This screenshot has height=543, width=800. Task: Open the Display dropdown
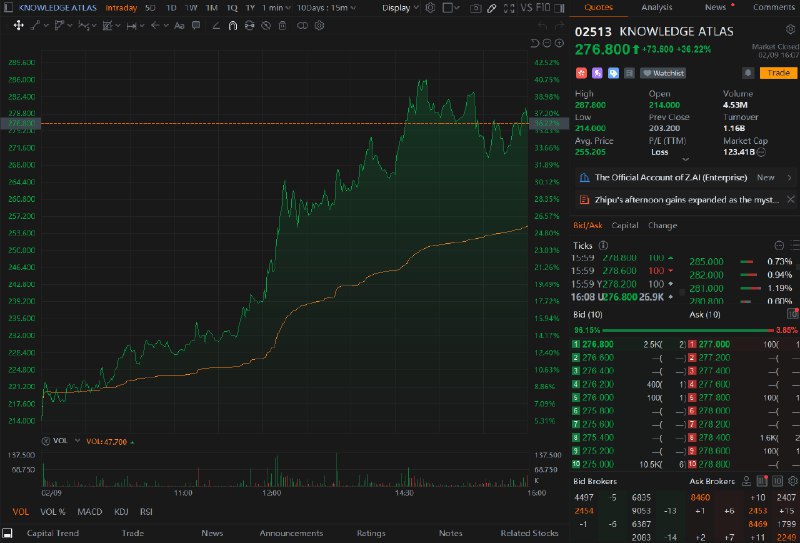pos(400,8)
